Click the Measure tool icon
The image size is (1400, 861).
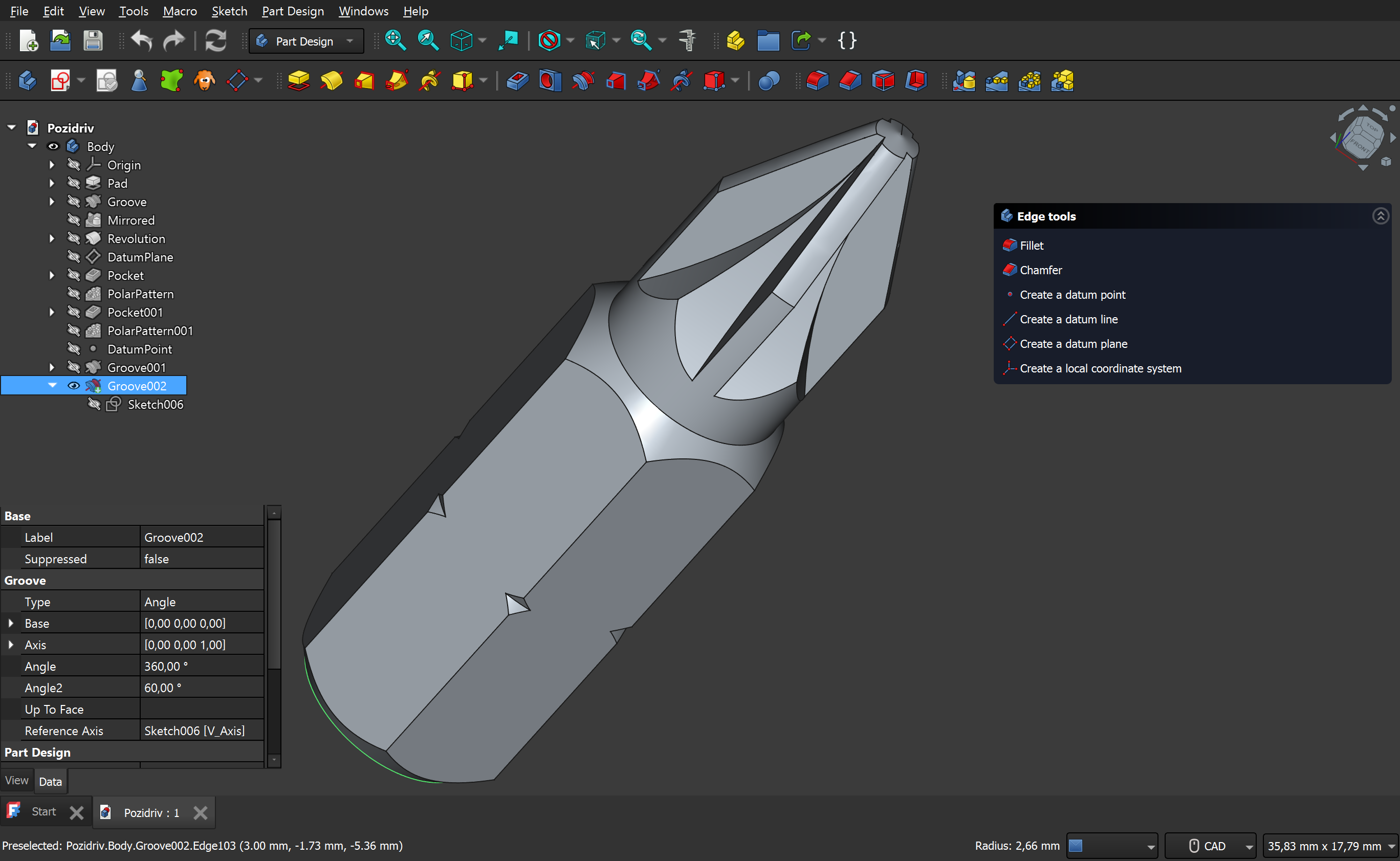688,40
